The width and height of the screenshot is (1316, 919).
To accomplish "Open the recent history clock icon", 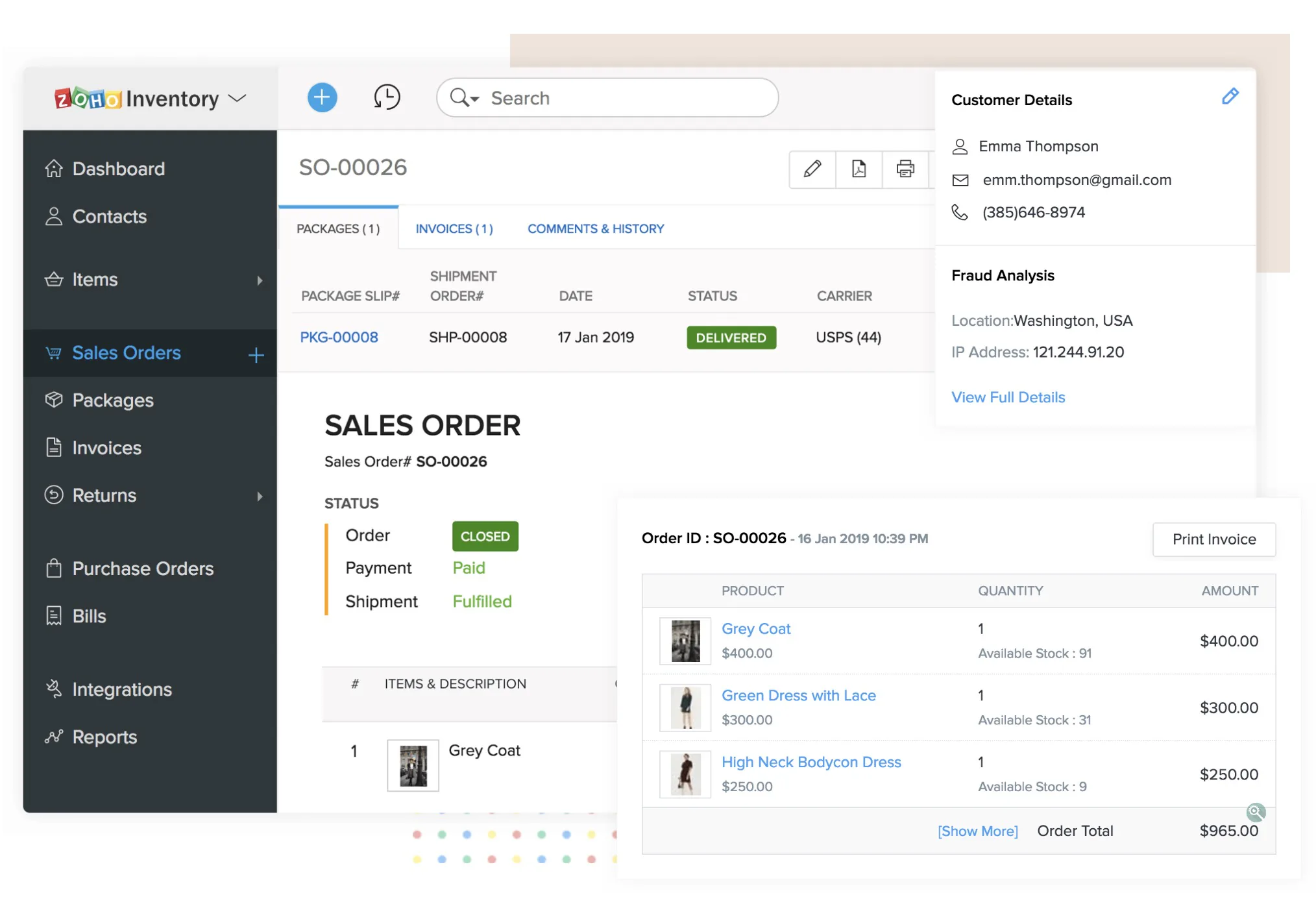I will pyautogui.click(x=387, y=97).
